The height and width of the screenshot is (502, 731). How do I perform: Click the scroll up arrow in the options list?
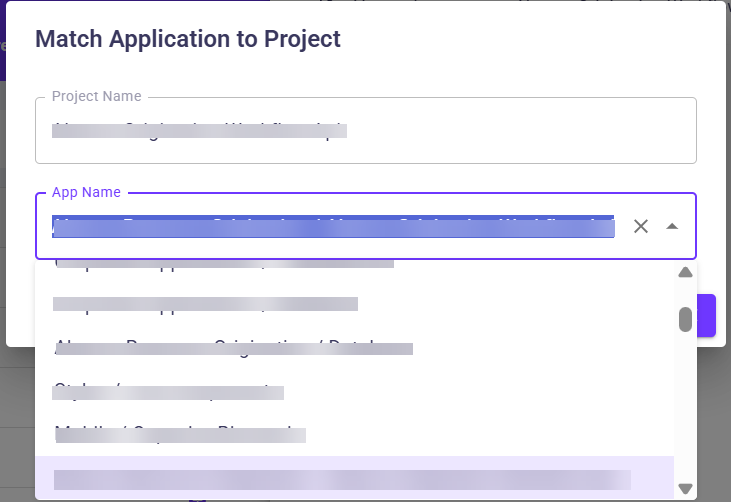(685, 272)
